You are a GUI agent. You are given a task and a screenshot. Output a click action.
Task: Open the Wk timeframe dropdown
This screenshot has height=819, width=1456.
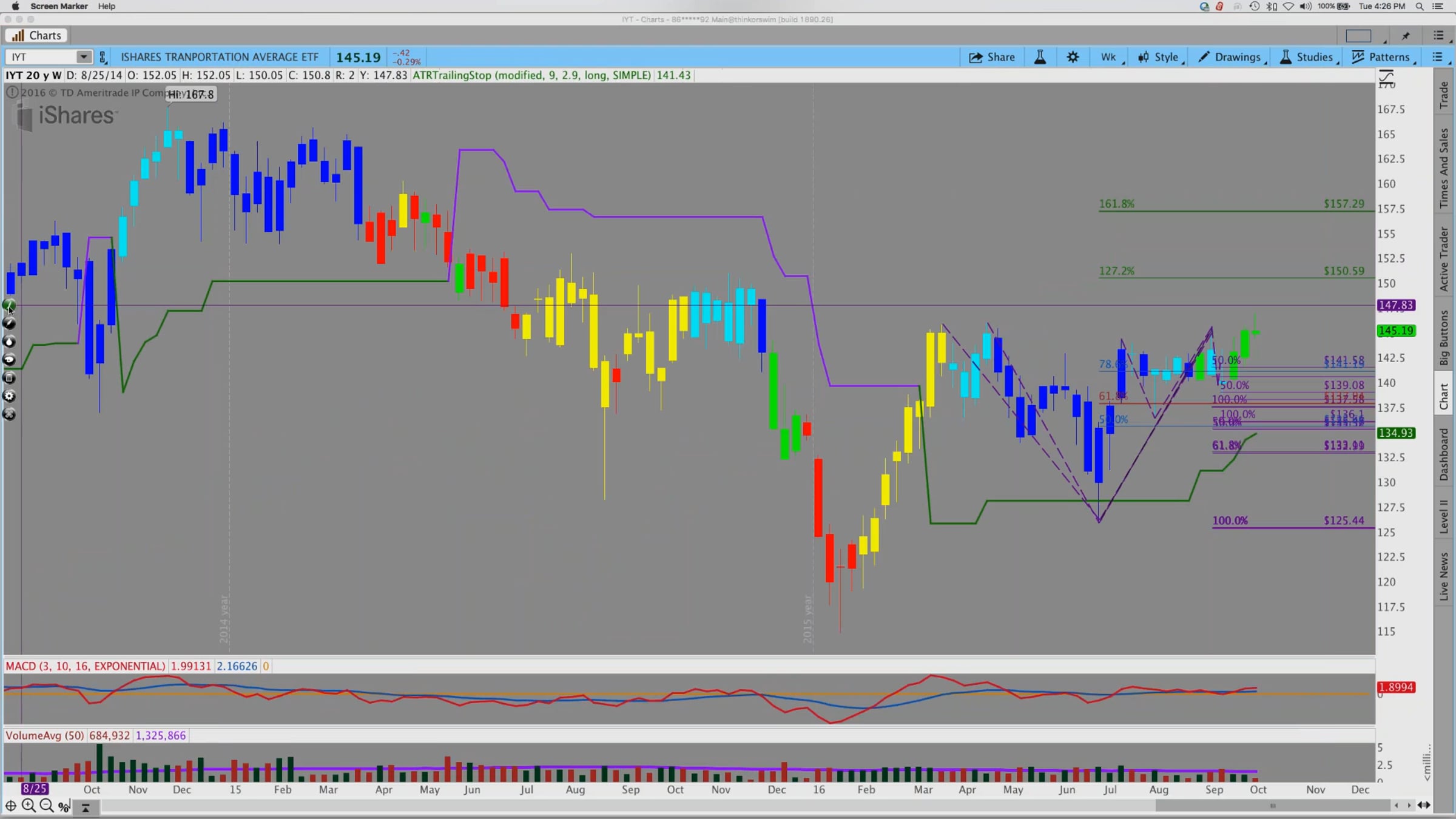click(x=1109, y=57)
